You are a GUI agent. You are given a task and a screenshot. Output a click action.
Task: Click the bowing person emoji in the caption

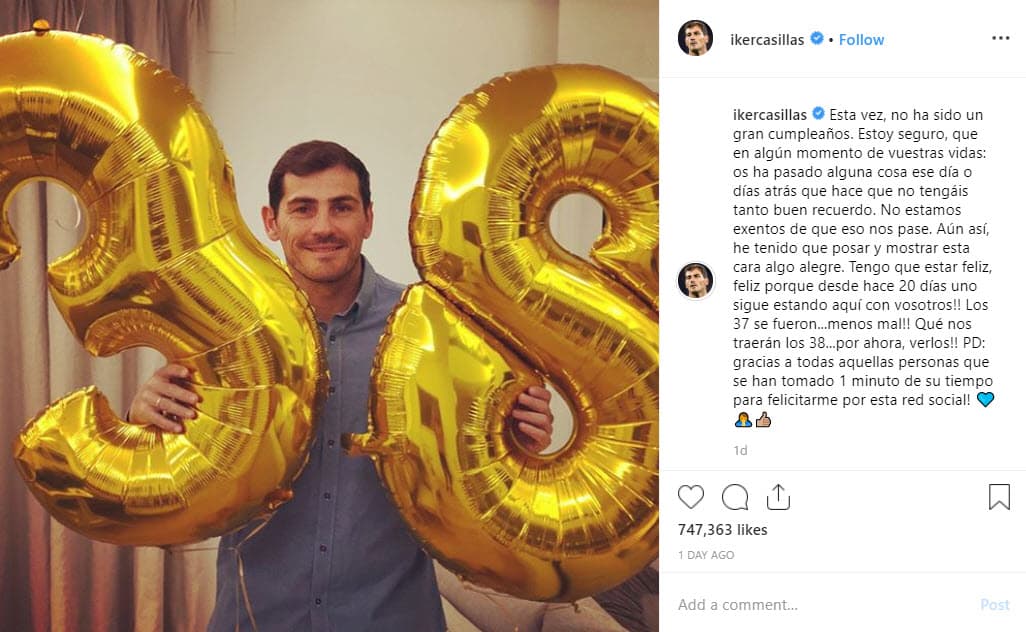(742, 421)
